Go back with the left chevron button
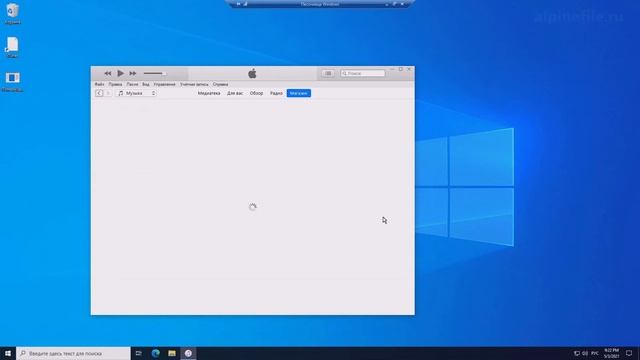The width and height of the screenshot is (640, 360). pyautogui.click(x=99, y=93)
